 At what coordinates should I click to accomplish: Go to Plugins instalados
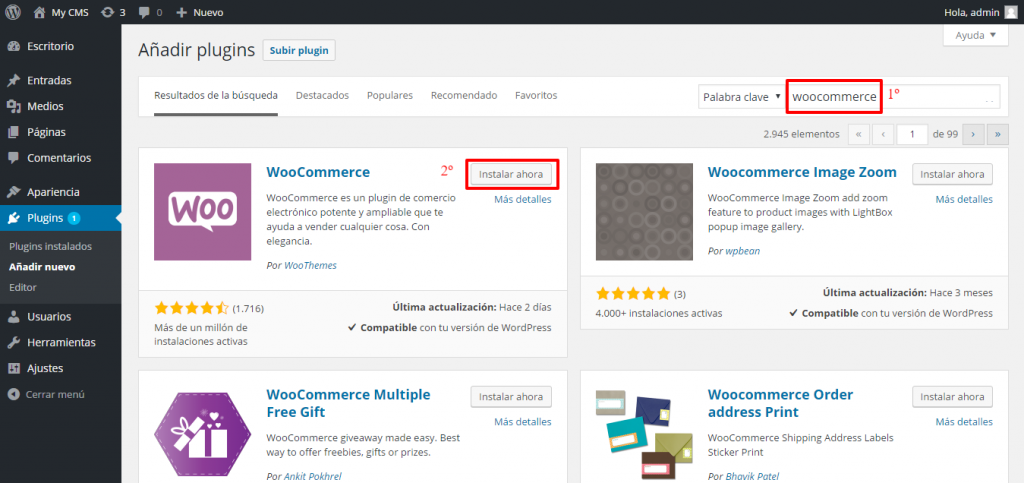coord(50,246)
